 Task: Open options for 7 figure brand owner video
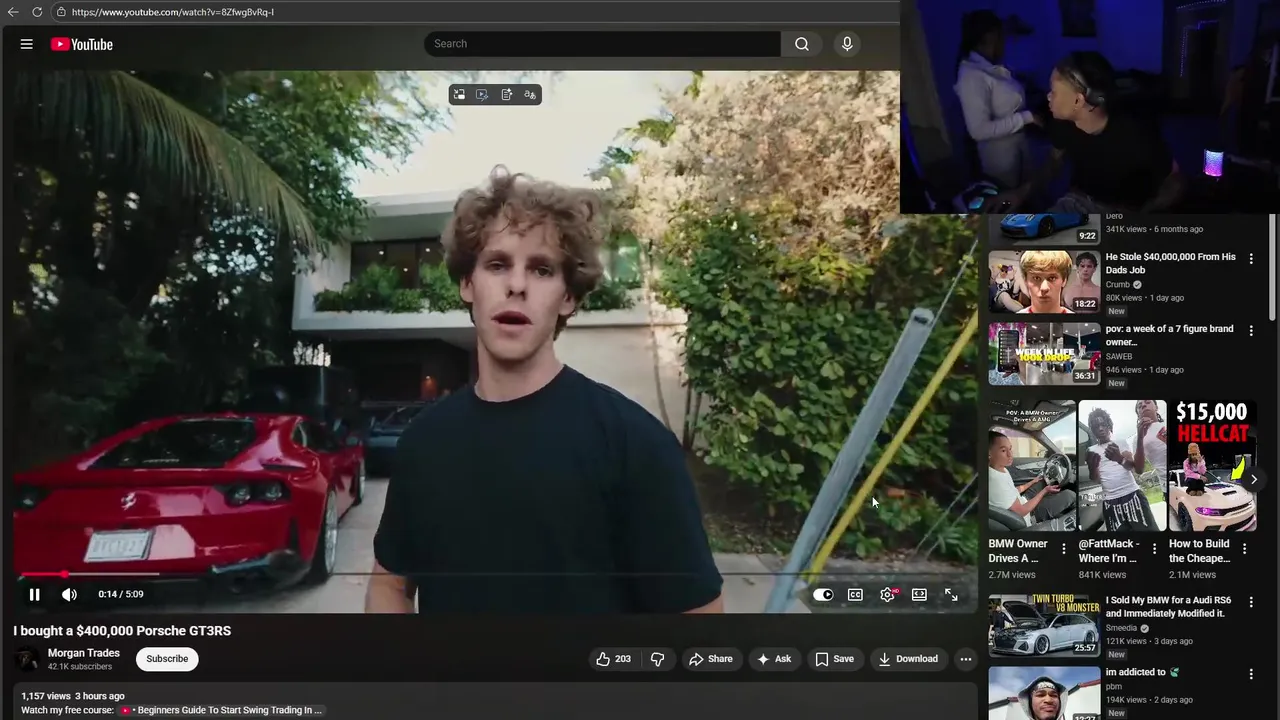[1250, 331]
